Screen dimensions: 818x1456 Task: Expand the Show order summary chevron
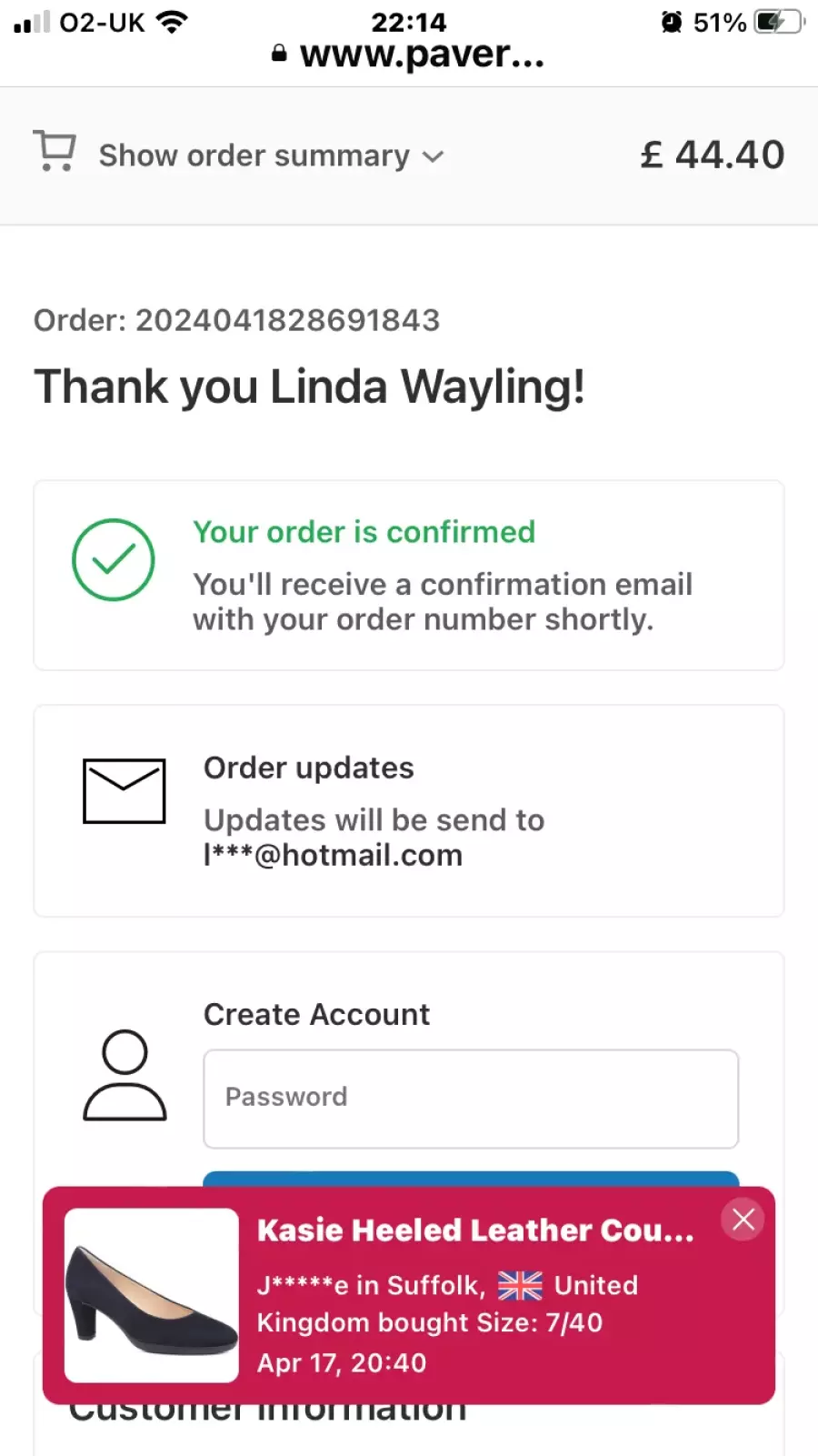pos(434,156)
